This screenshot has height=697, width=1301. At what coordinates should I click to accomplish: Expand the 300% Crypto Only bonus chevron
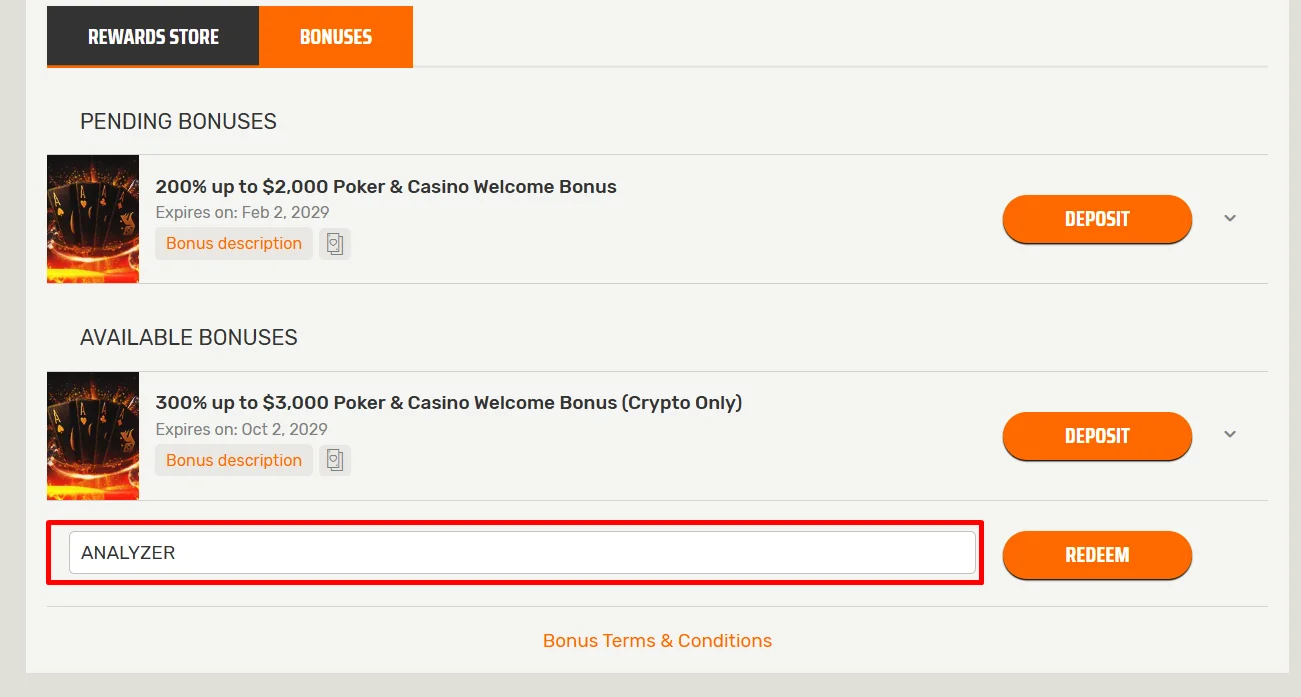pyautogui.click(x=1230, y=435)
